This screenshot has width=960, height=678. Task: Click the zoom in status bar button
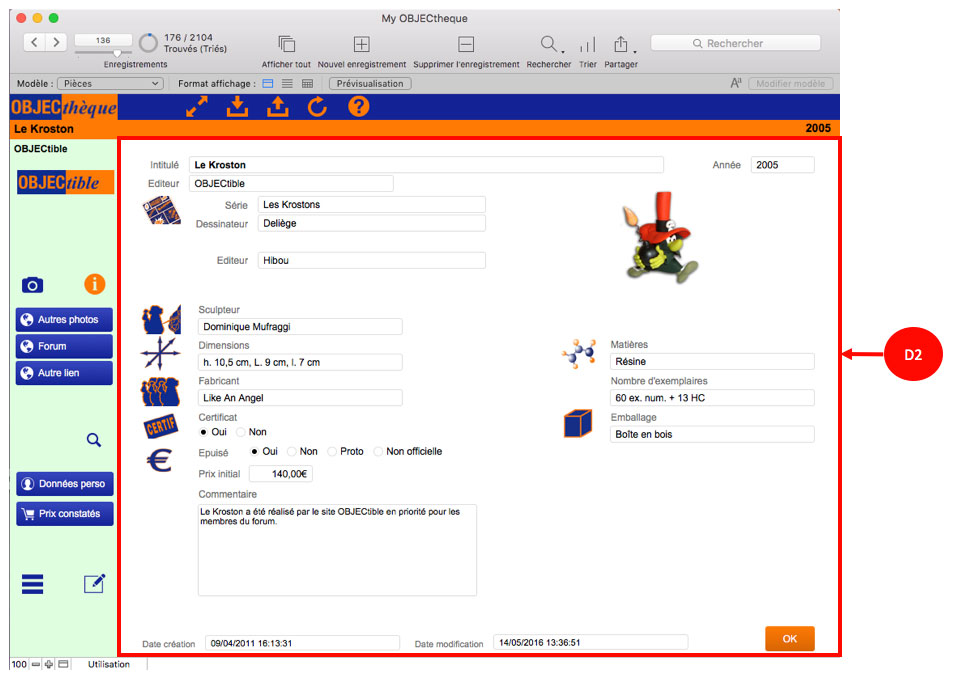[x=49, y=664]
